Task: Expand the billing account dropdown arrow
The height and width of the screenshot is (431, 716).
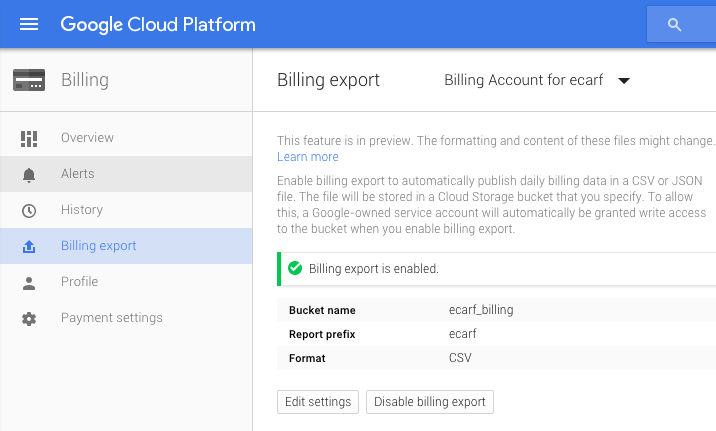Action: tap(624, 81)
